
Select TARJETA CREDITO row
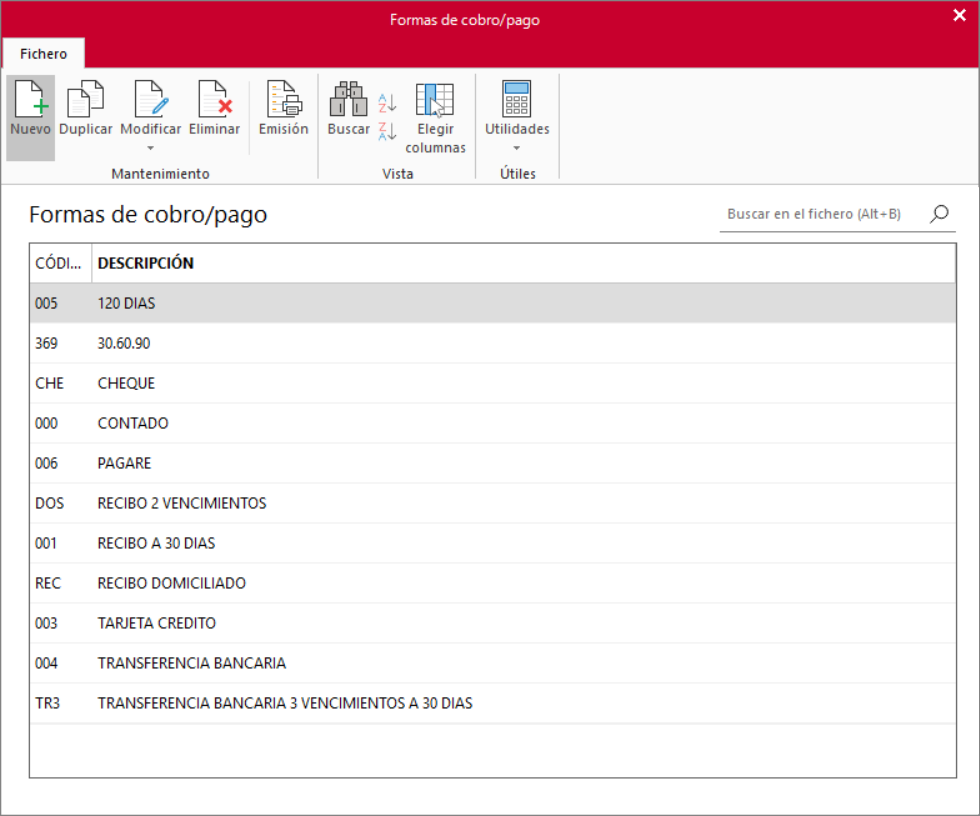point(492,623)
